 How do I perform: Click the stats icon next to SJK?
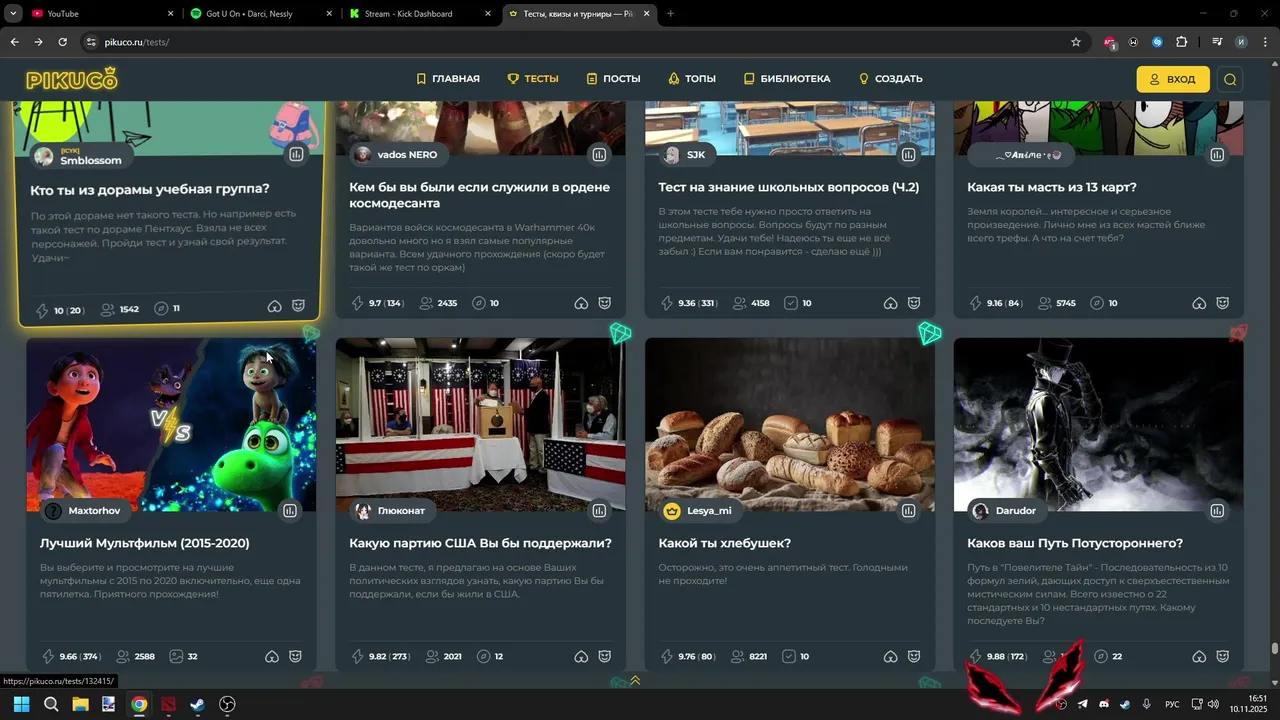[x=908, y=154]
